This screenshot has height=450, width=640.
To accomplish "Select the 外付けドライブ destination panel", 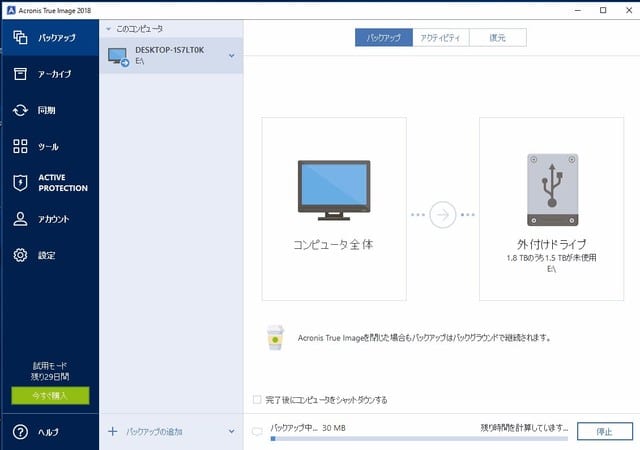I will coord(552,208).
